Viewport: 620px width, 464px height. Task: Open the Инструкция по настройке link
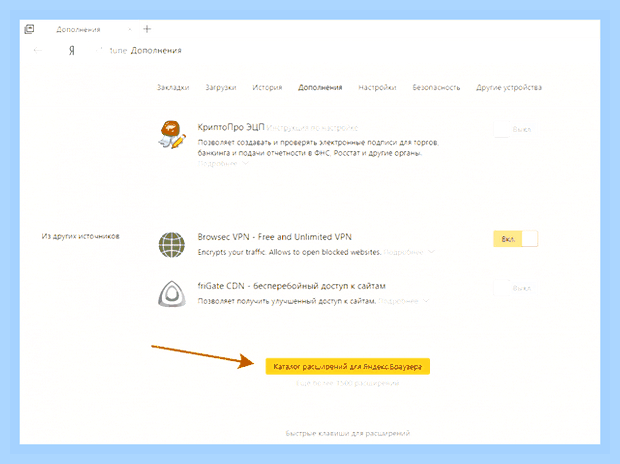click(312, 128)
